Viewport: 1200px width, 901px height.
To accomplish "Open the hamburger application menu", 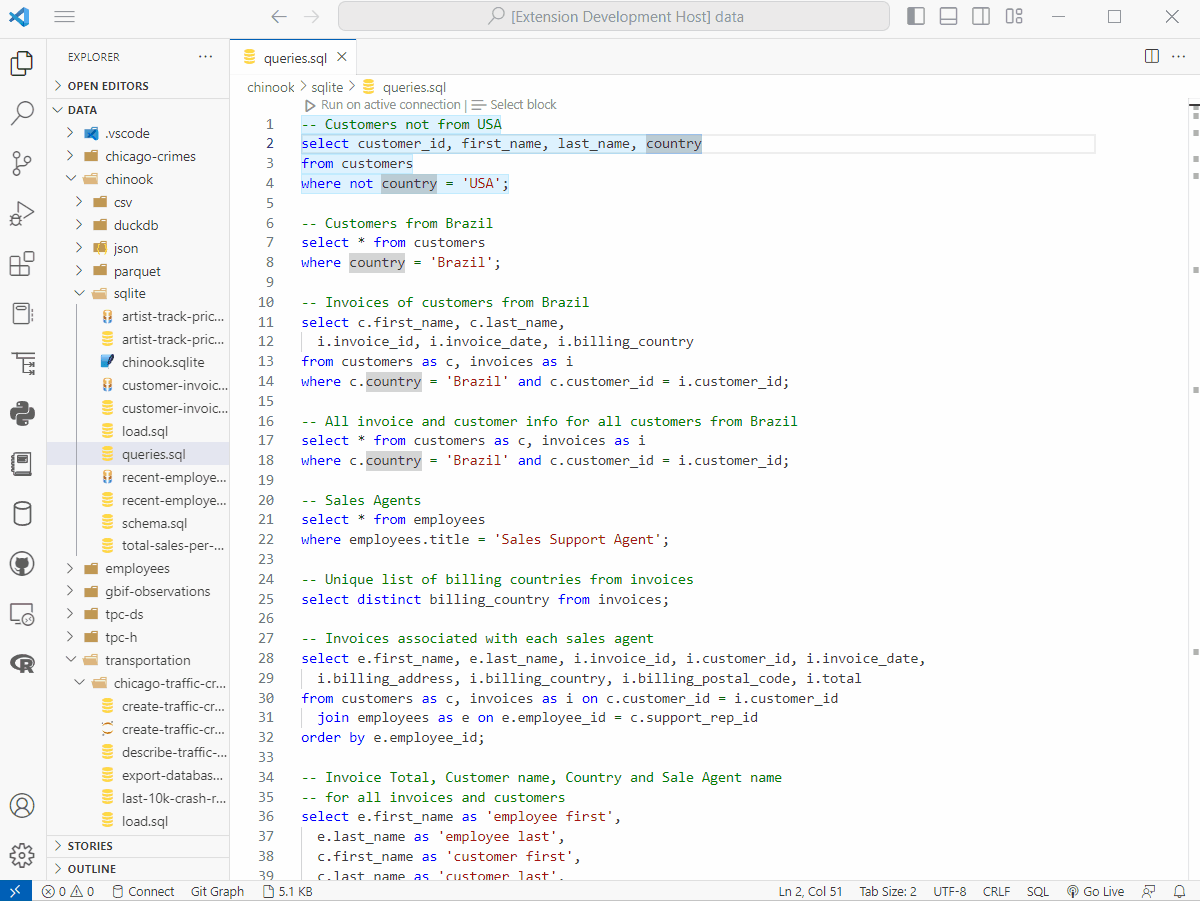I will tap(65, 17).
